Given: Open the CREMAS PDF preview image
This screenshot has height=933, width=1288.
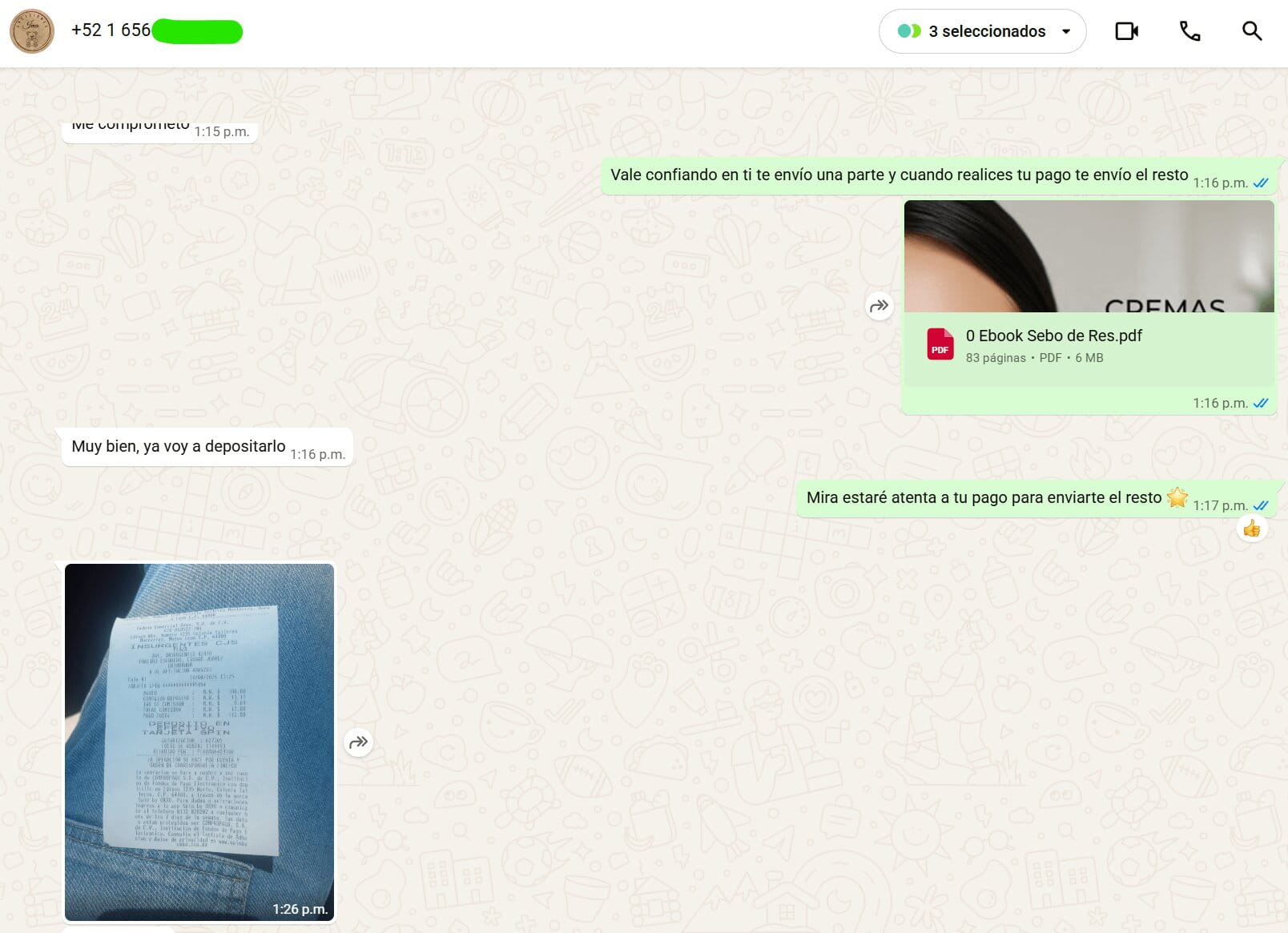Looking at the screenshot, I should click(1089, 256).
